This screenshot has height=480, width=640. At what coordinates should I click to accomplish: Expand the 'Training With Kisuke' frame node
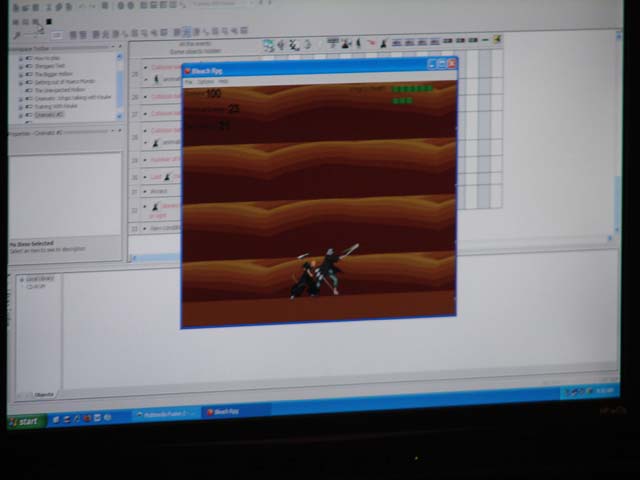[x=20, y=106]
